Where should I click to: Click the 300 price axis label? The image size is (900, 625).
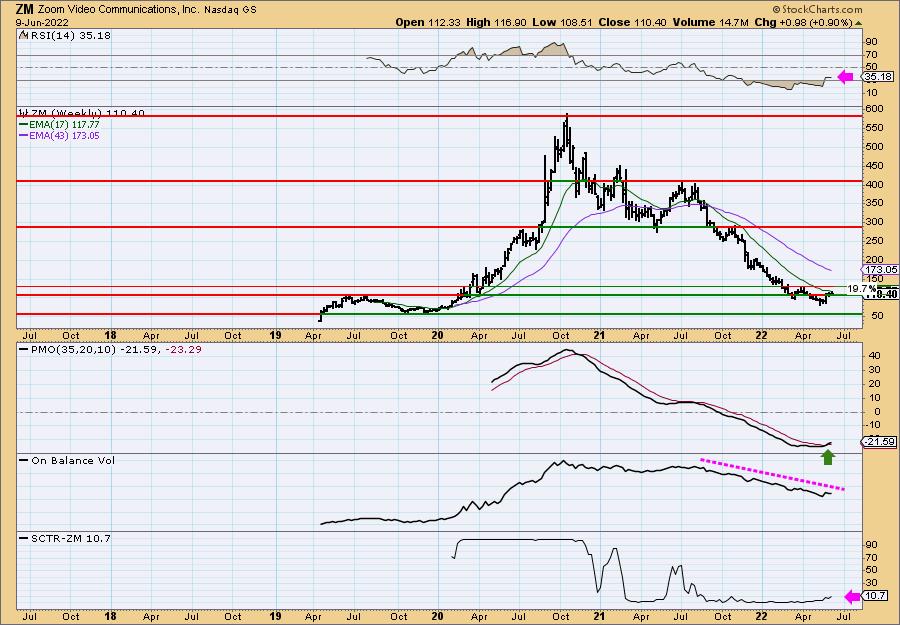[x=874, y=222]
